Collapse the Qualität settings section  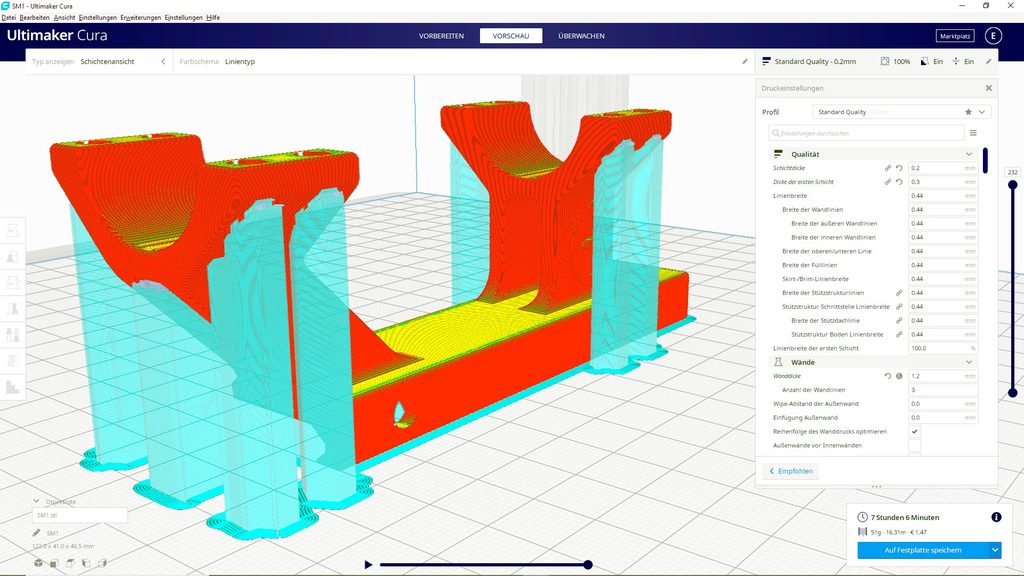tap(968, 154)
